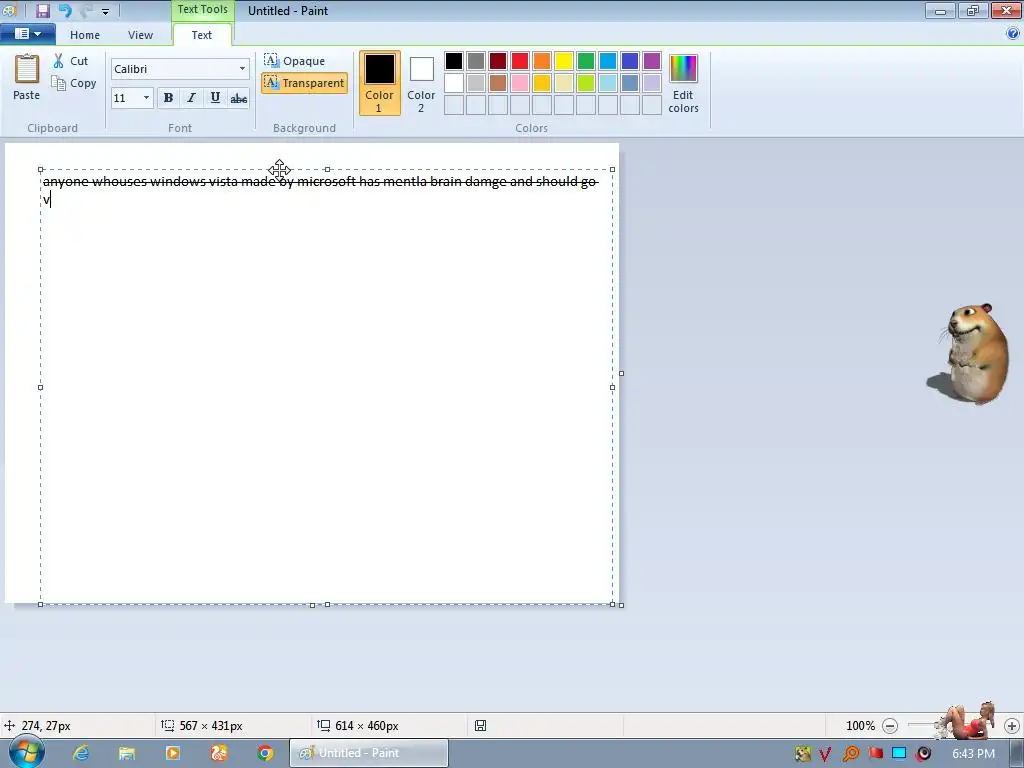Viewport: 1024px width, 768px height.
Task: Click the orange magnifier tray icon
Action: point(850,754)
